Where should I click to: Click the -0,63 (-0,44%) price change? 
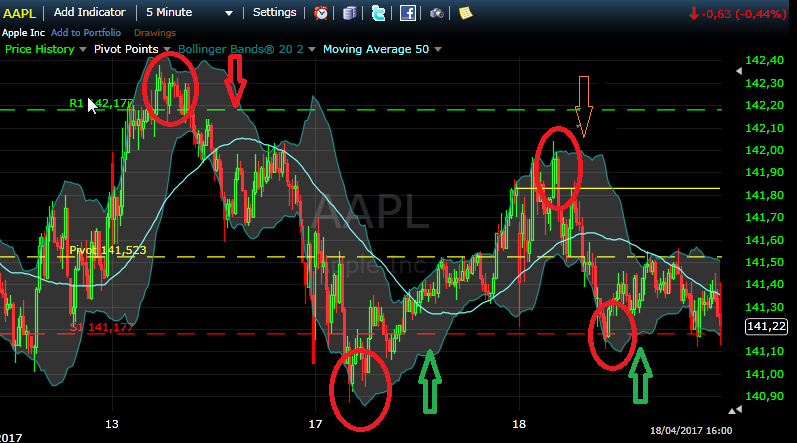point(743,14)
